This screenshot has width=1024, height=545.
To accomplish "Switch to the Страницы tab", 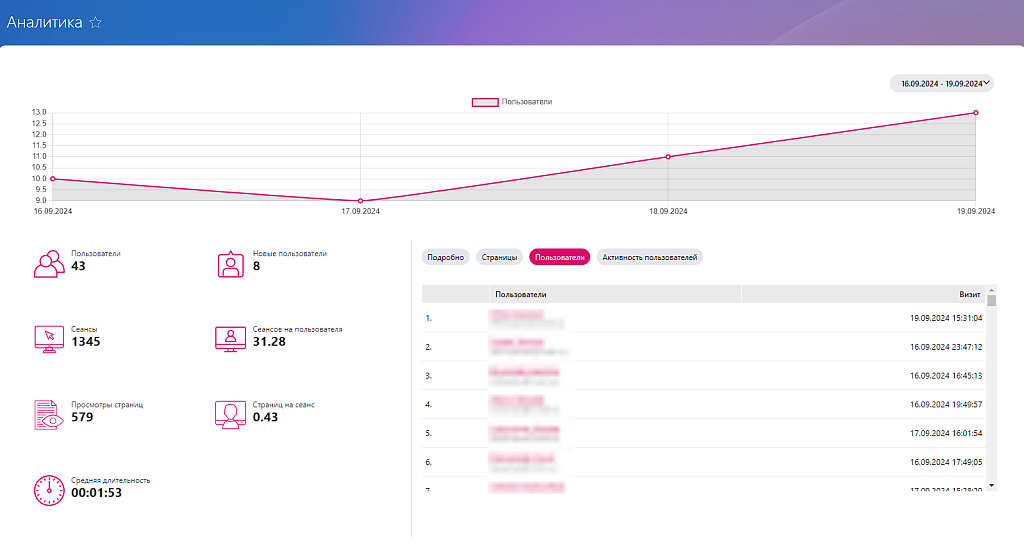I will pyautogui.click(x=499, y=257).
